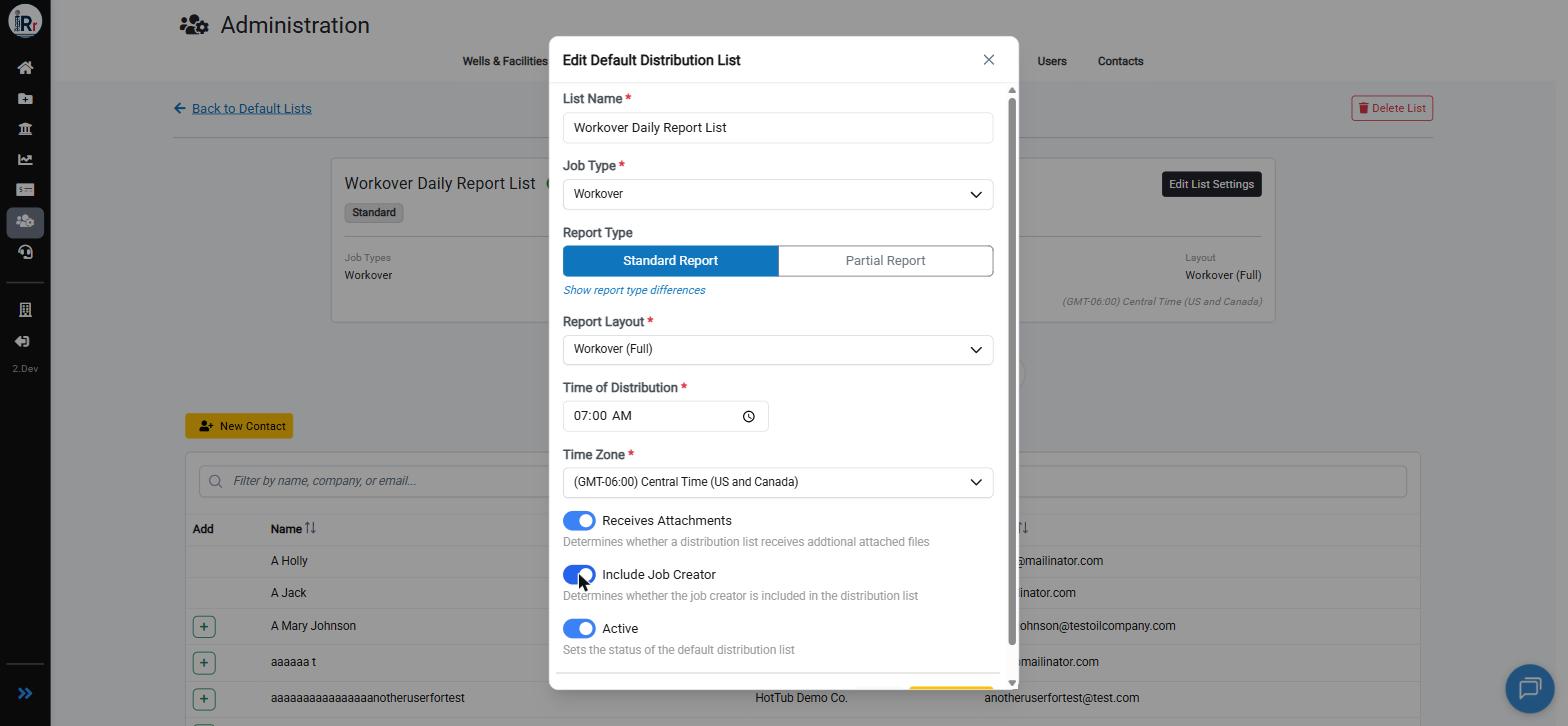The width and height of the screenshot is (1568, 726).
Task: Click the dialog scrollbar down arrow
Action: coord(1012,682)
